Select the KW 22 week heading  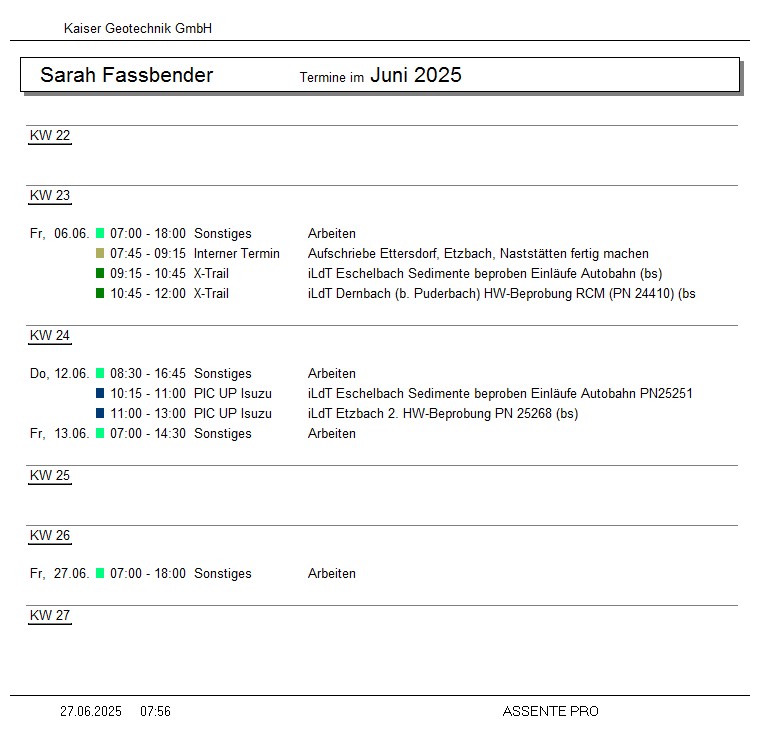pos(50,136)
